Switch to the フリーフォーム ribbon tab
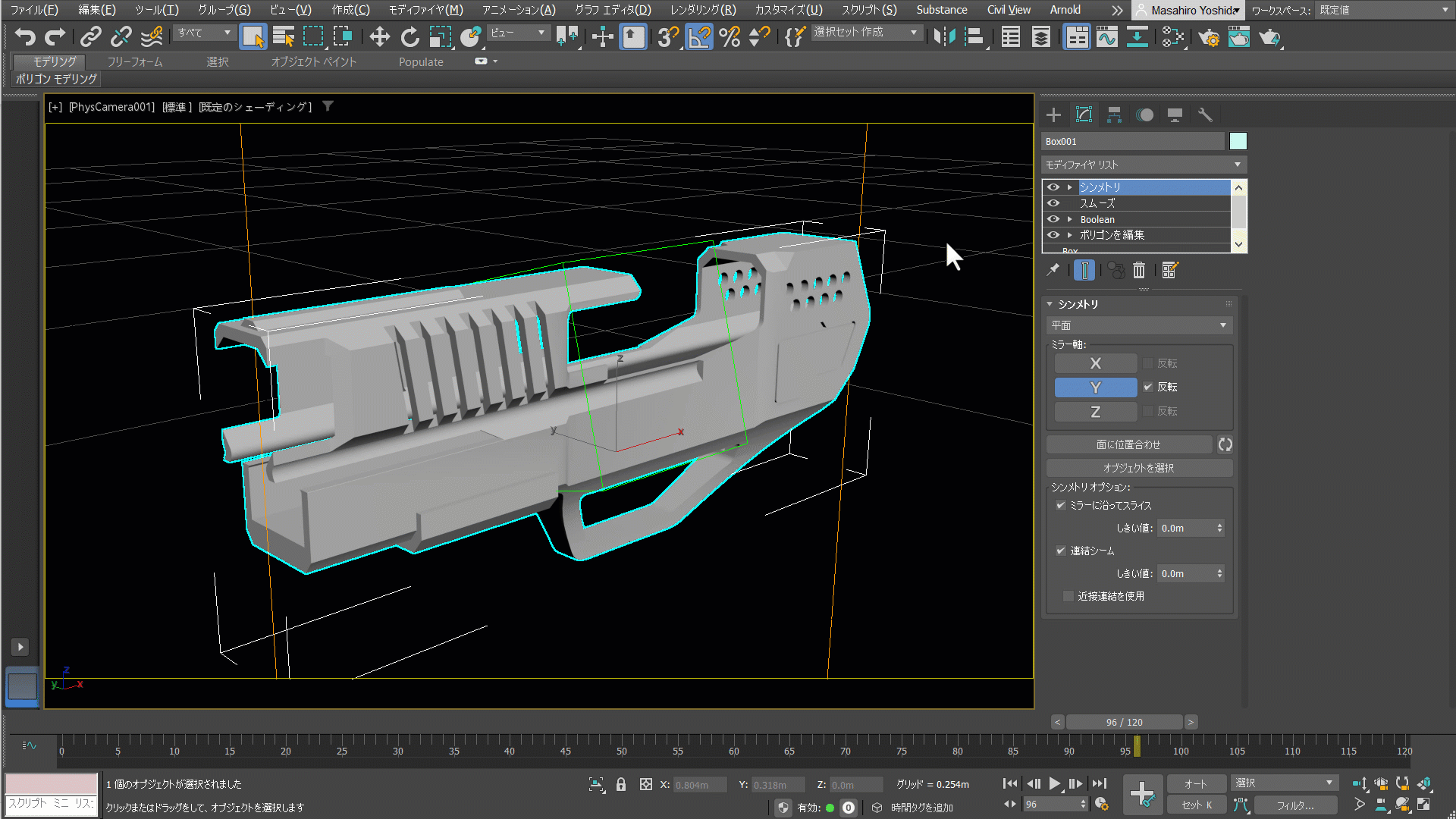This screenshot has width=1456, height=819. [x=134, y=62]
